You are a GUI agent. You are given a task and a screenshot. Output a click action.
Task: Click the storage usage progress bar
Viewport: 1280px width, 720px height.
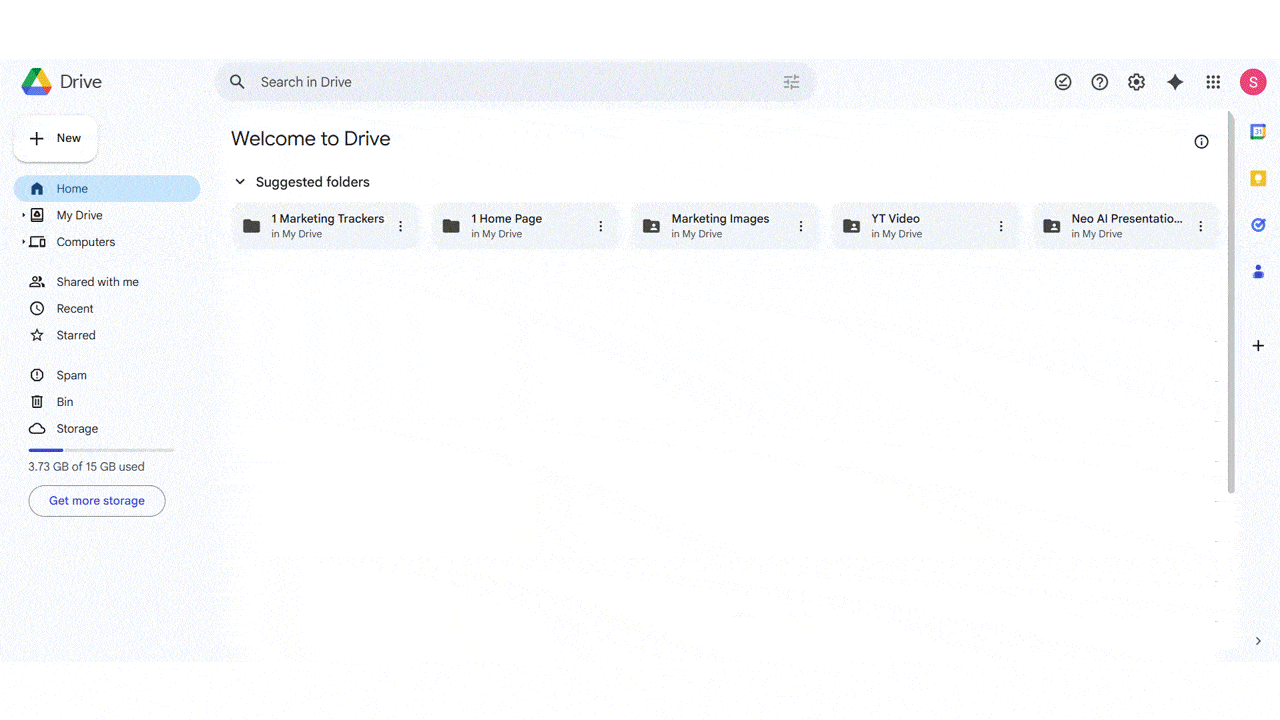(101, 450)
